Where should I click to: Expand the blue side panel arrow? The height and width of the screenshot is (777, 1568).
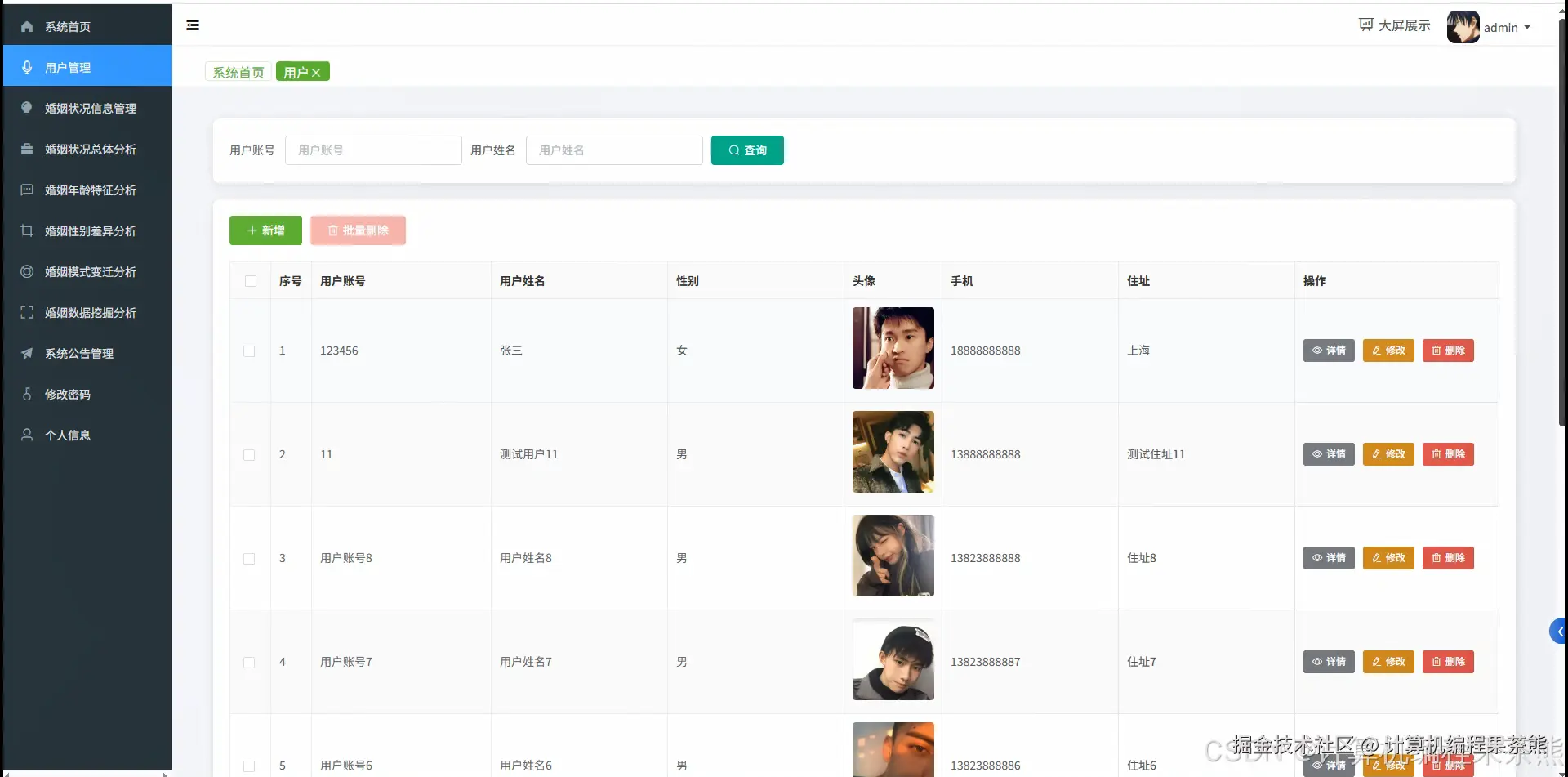[1559, 632]
